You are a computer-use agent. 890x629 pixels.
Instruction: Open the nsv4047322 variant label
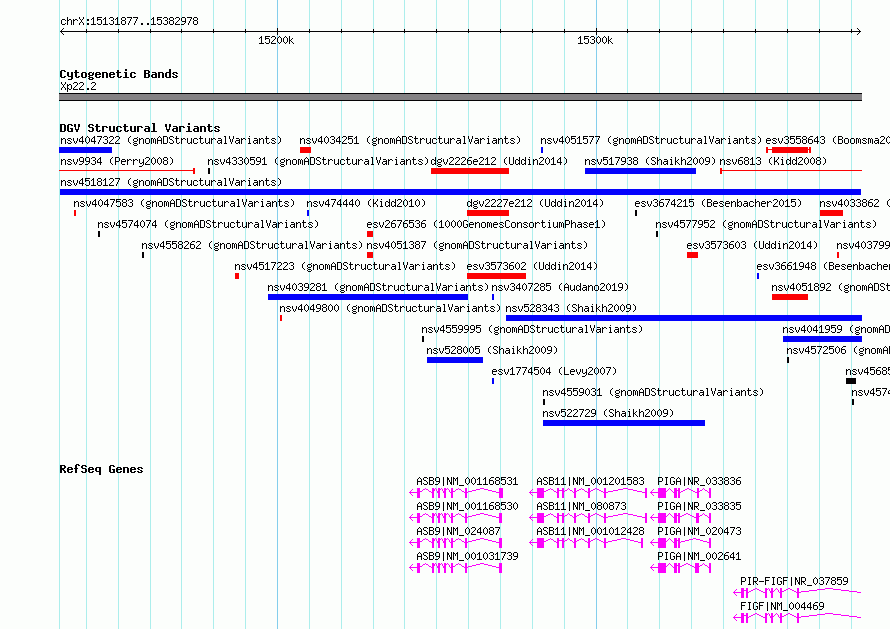point(171,140)
